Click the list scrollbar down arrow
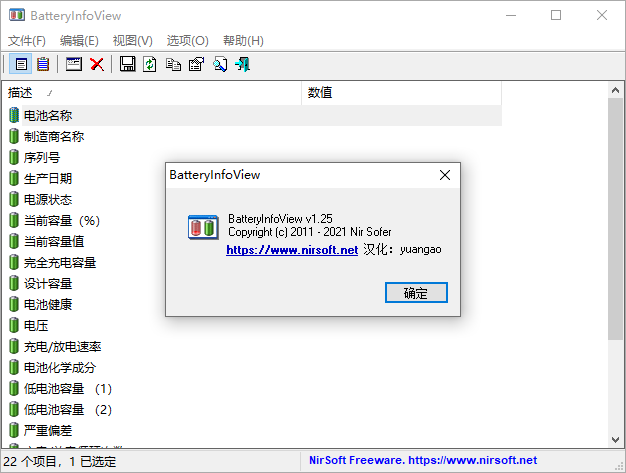This screenshot has width=626, height=473. tap(615, 439)
